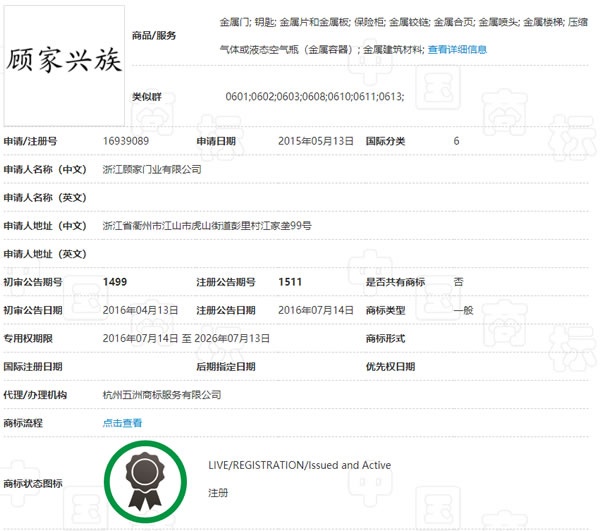Select the applicant address ending 江家垄99号

point(207,226)
